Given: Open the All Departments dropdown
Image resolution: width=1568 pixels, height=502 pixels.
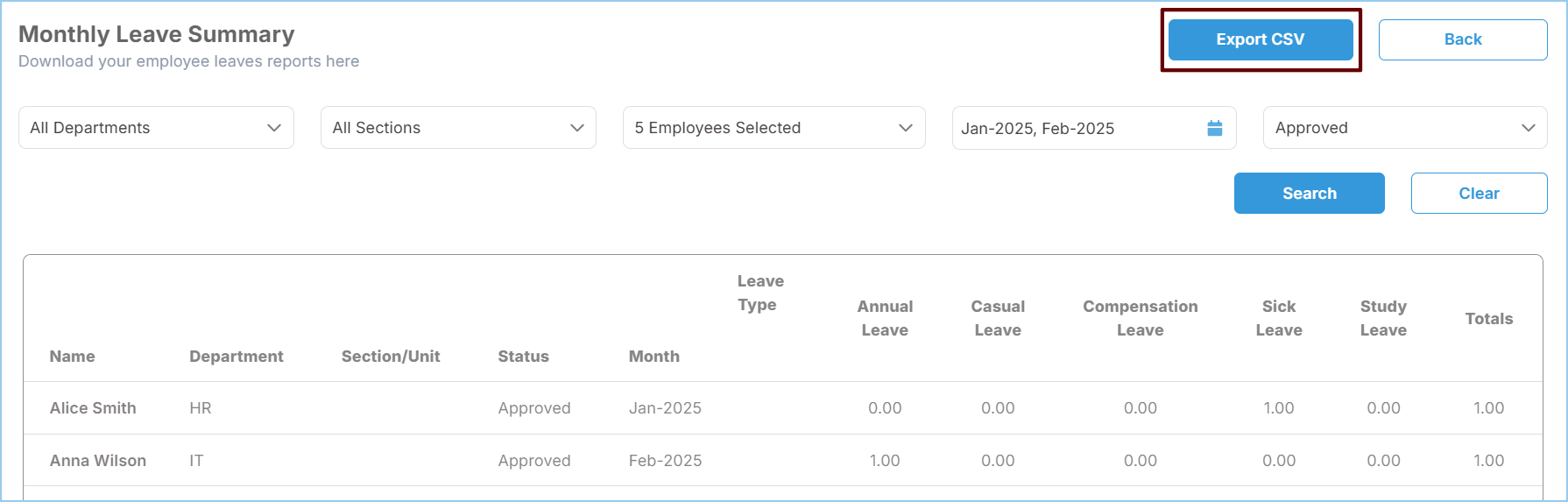Looking at the screenshot, I should tap(156, 128).
